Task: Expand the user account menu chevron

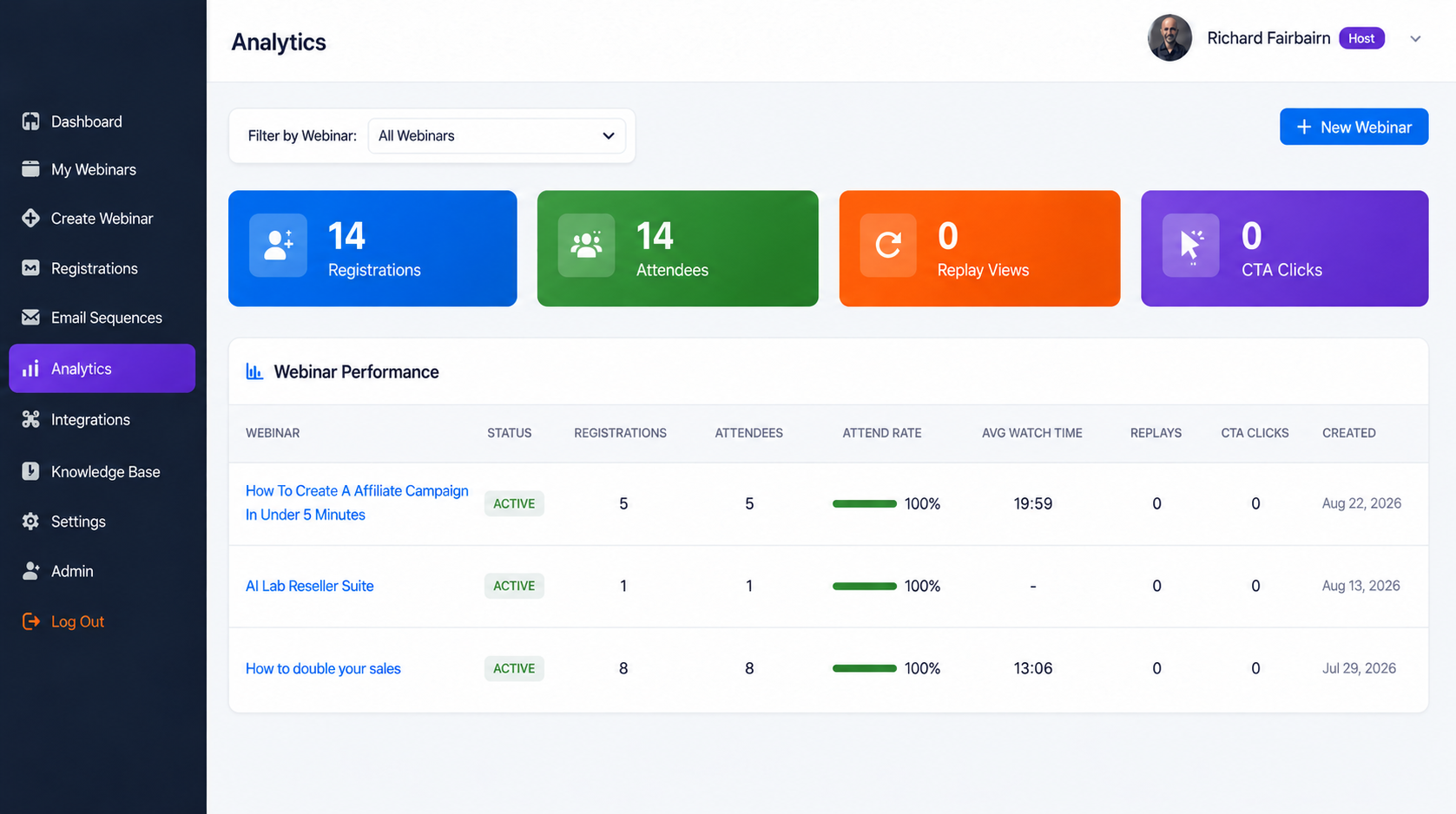Action: (1415, 39)
